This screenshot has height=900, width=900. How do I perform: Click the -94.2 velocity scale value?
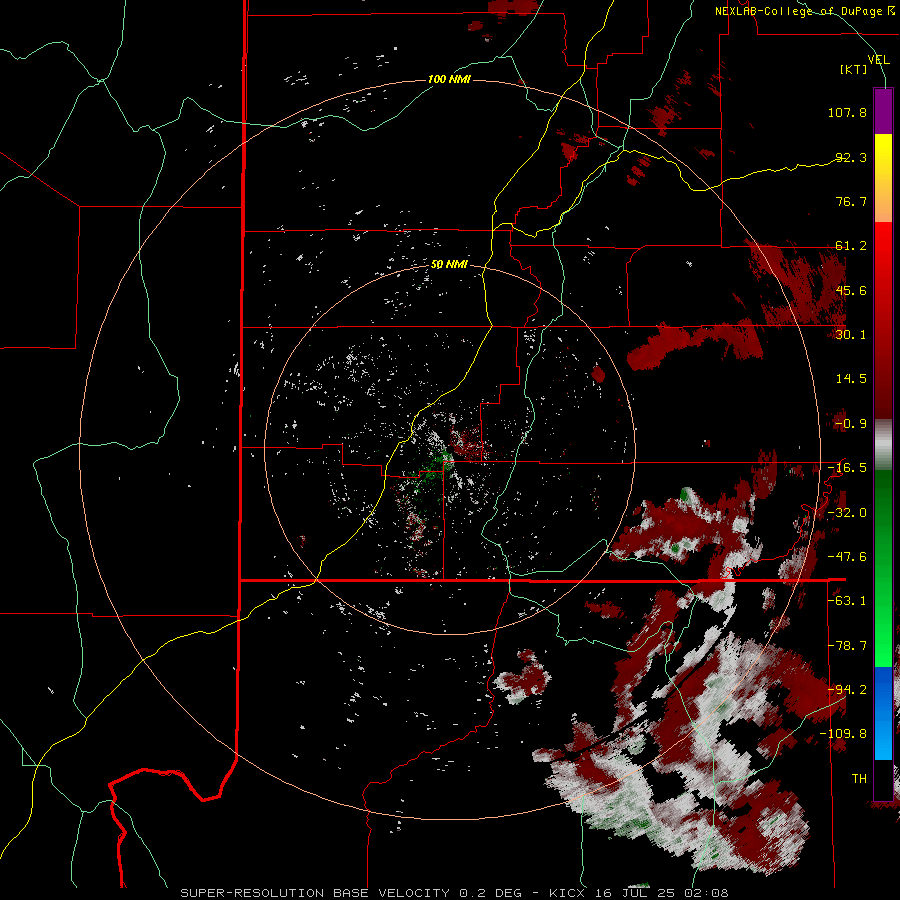click(847, 690)
